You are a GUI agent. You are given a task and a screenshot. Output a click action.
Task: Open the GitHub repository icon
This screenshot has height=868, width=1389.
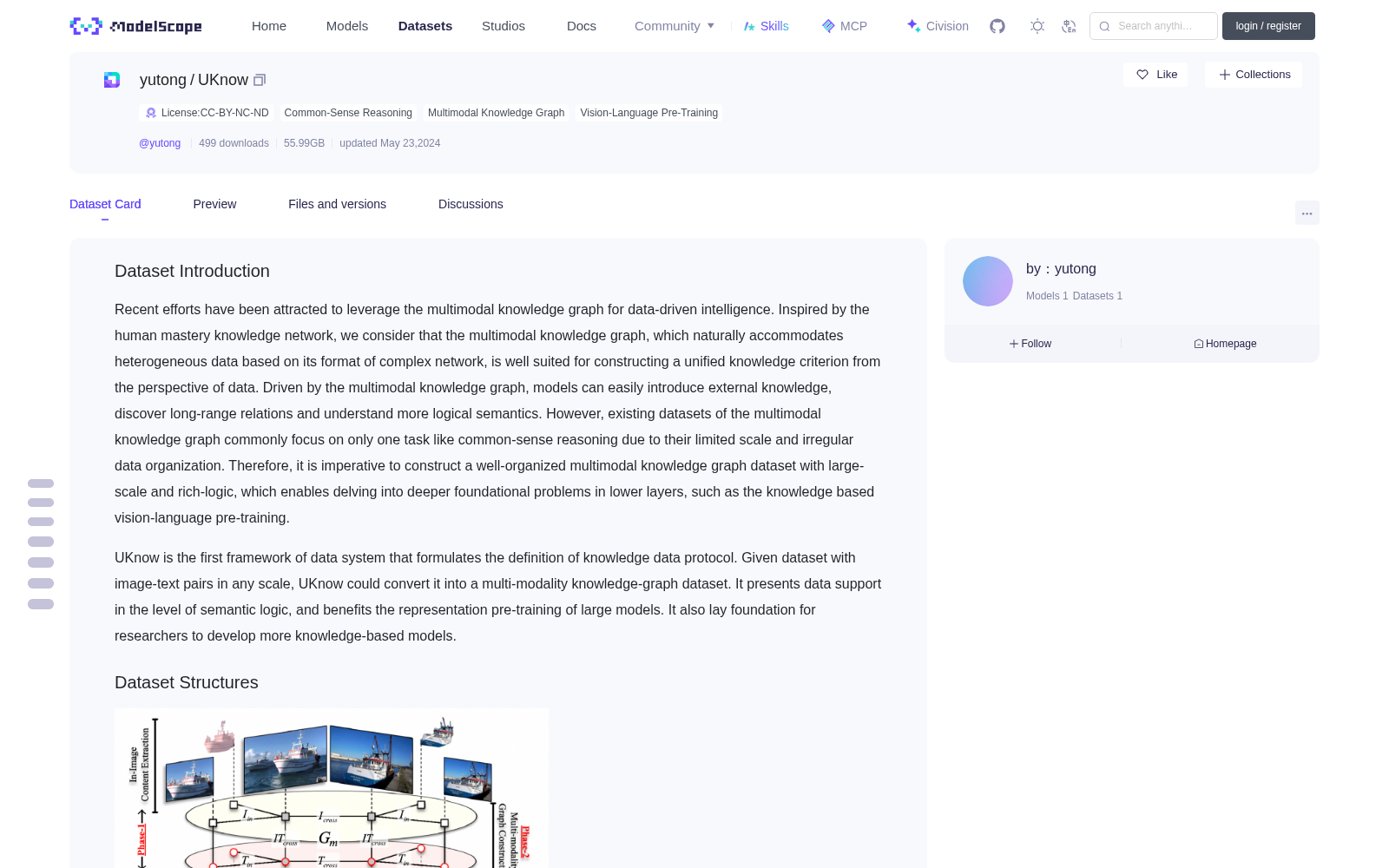pos(997,26)
